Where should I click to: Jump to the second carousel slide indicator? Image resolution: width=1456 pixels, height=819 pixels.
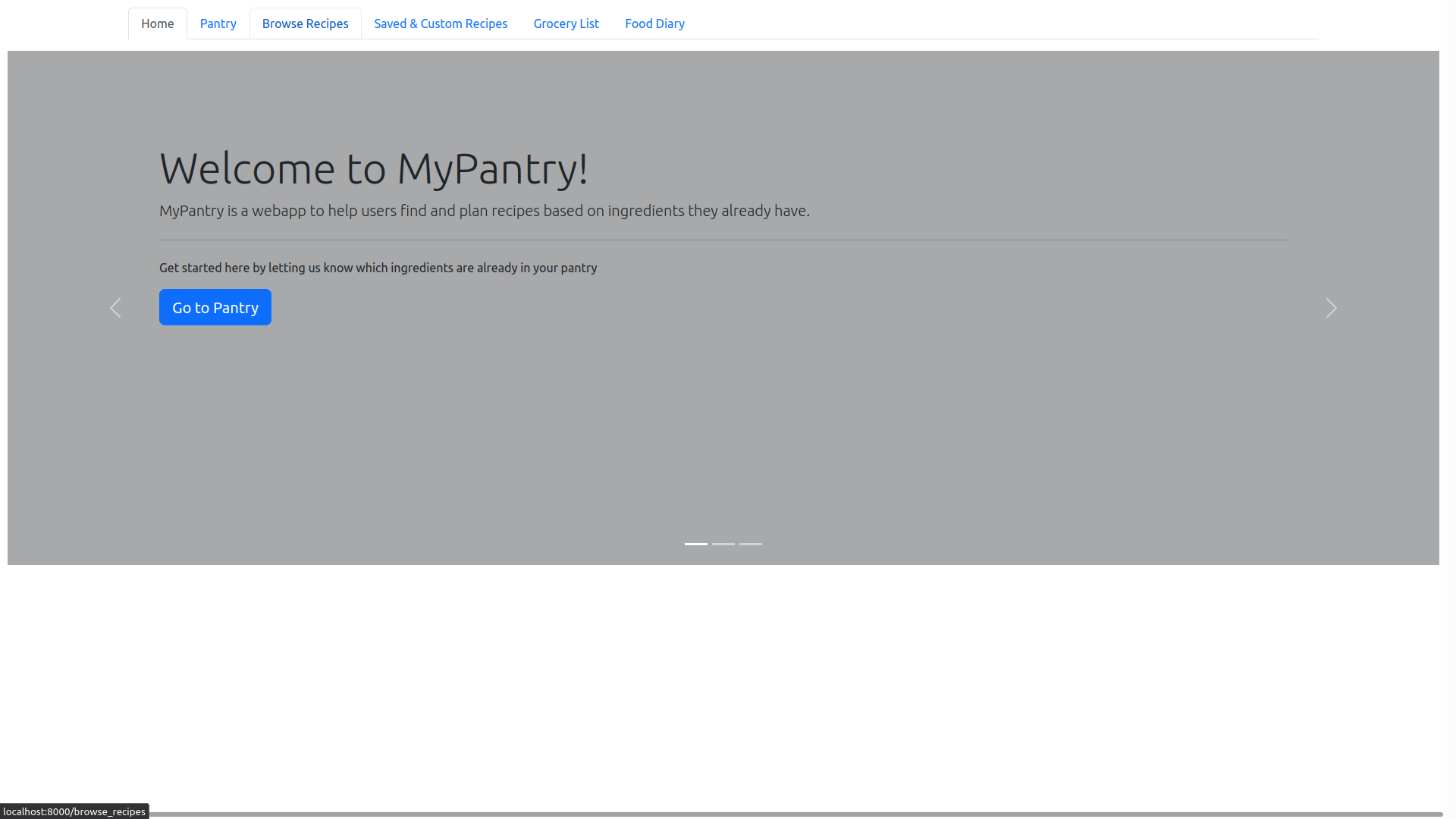tap(723, 544)
